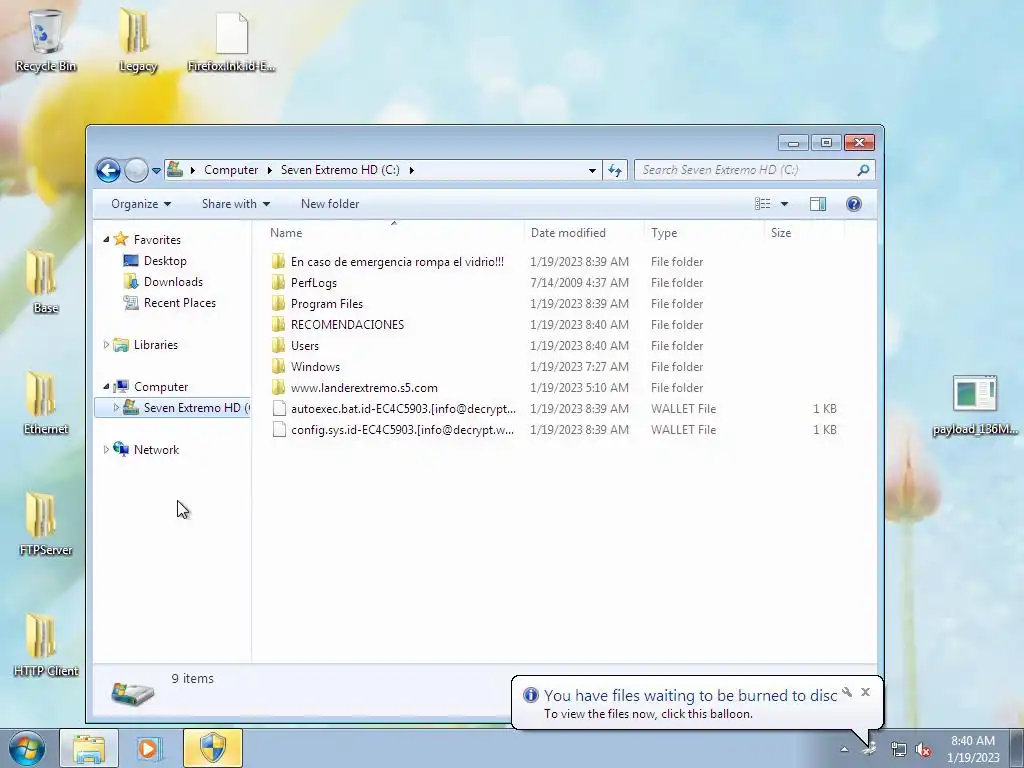Expand the Libraries tree node
The height and width of the screenshot is (768, 1024).
pos(106,345)
